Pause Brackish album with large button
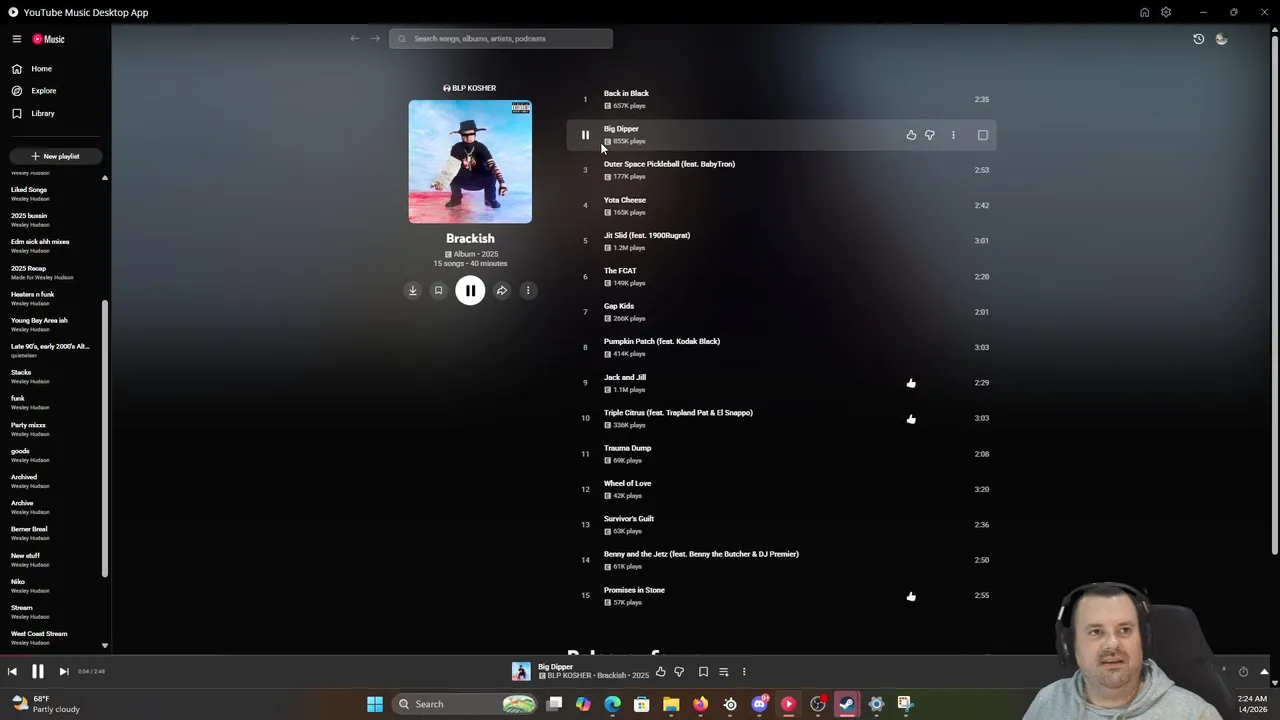This screenshot has height=720, width=1280. (470, 291)
